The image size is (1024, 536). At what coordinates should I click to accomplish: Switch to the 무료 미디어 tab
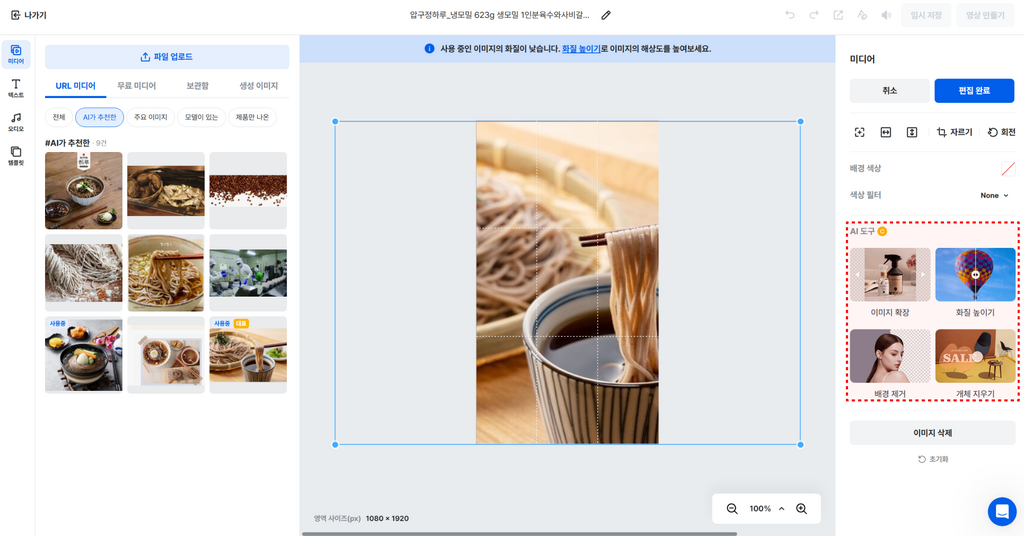coord(136,86)
